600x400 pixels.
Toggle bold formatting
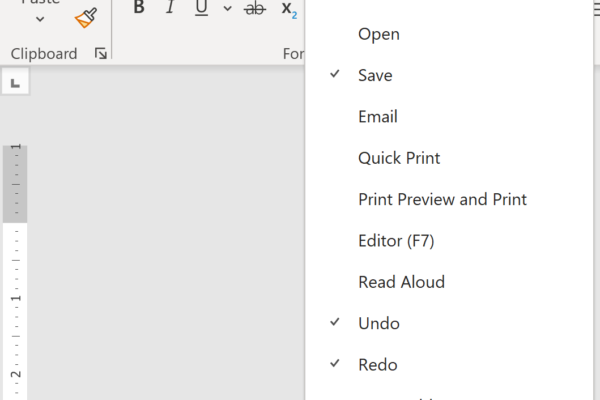(139, 7)
